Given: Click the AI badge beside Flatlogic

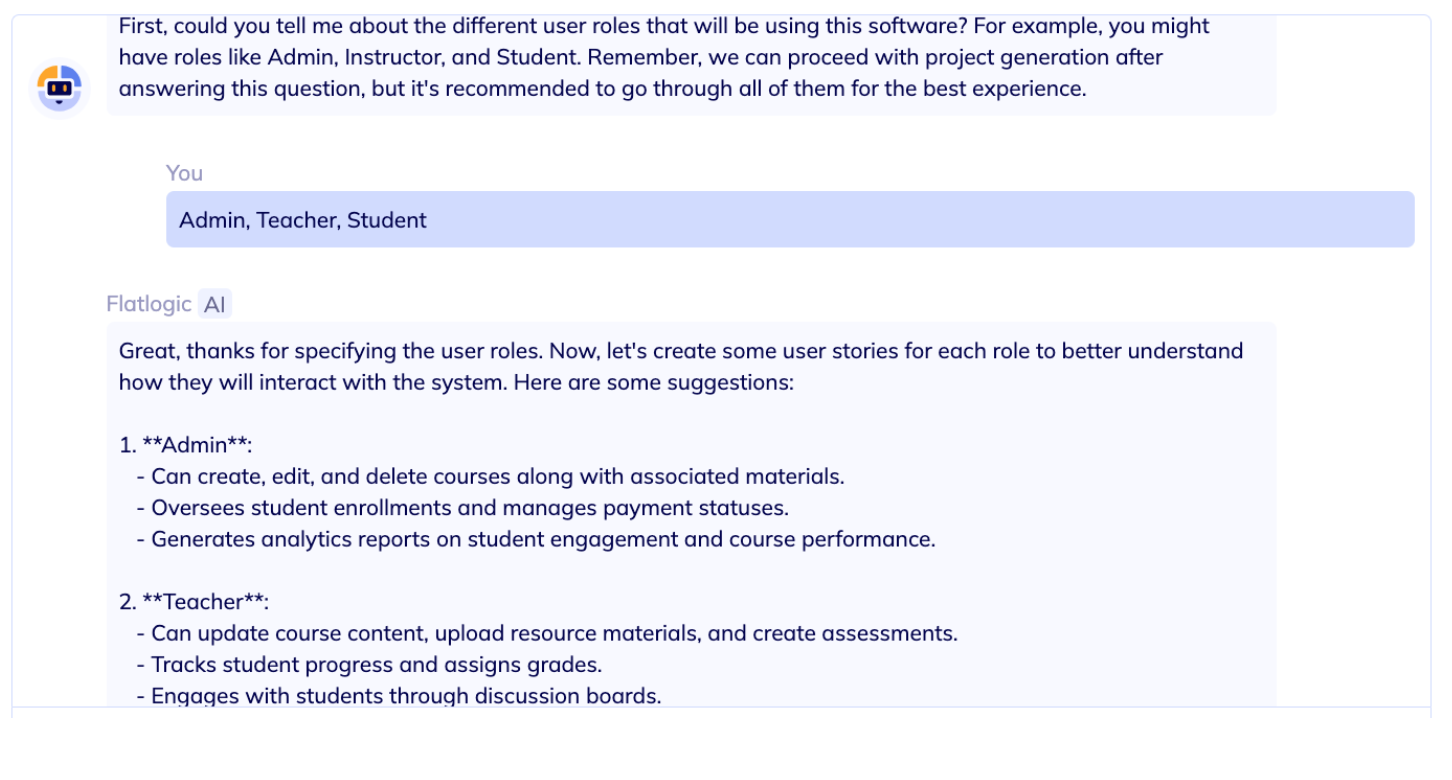Looking at the screenshot, I should (x=215, y=304).
